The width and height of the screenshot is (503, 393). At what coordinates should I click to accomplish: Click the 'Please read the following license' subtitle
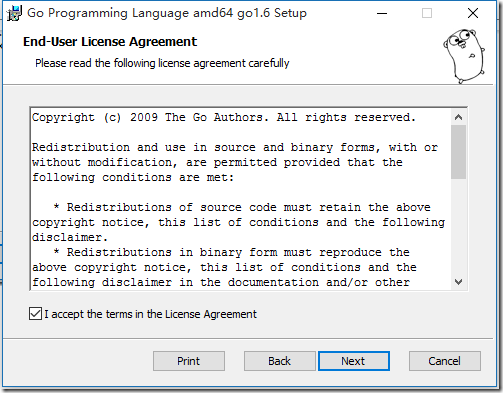pos(162,63)
